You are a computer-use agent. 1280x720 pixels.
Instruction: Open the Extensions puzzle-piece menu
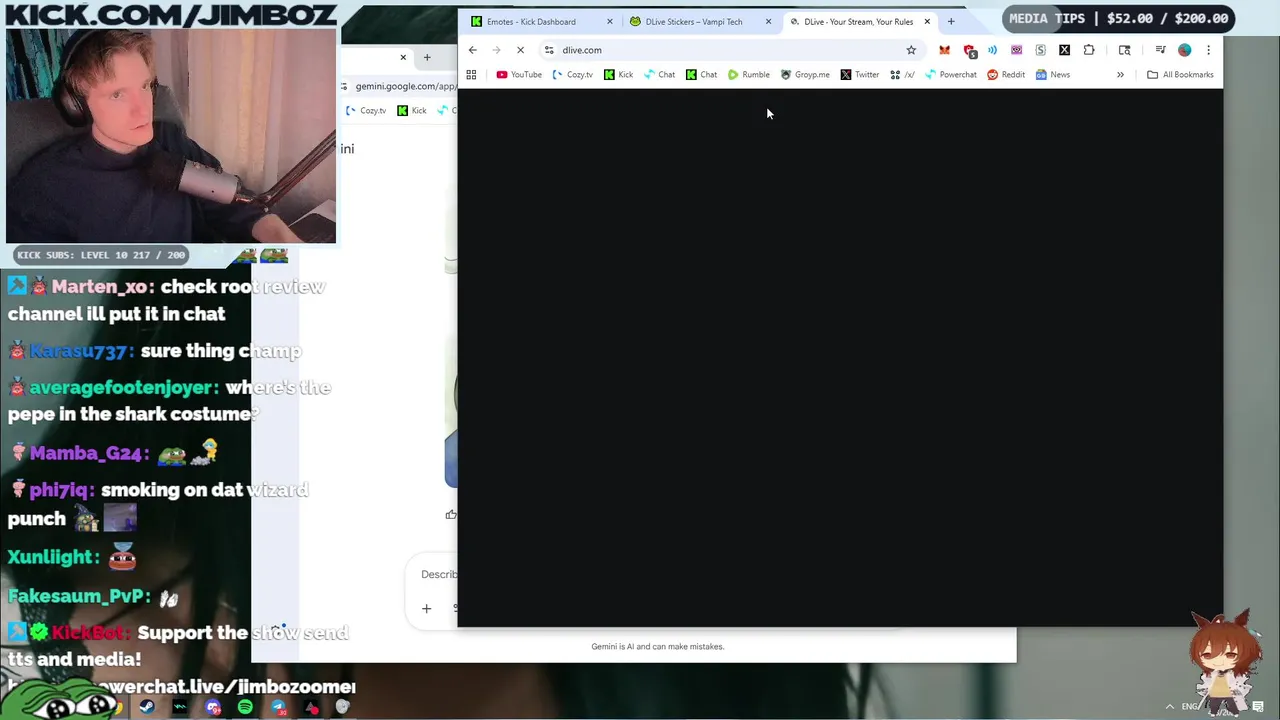[1089, 50]
